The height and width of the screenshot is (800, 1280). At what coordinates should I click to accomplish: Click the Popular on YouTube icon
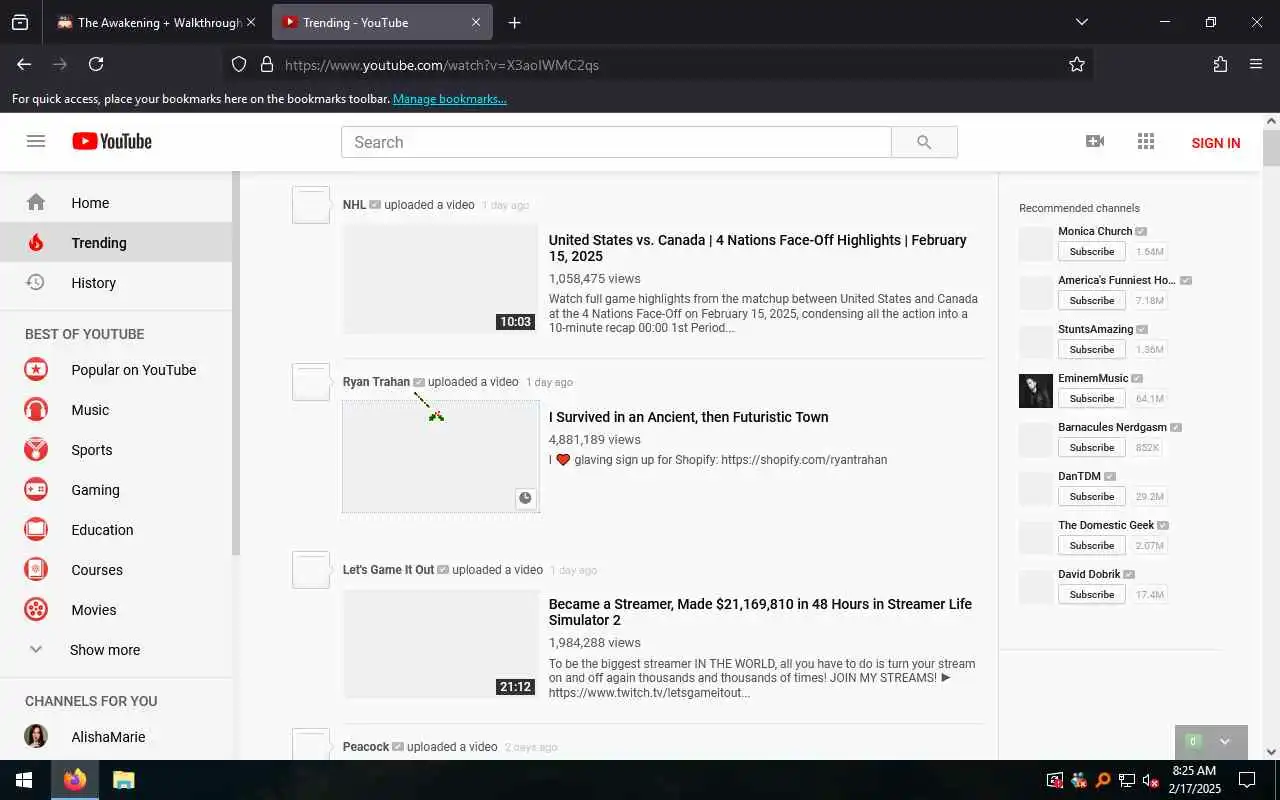click(36, 369)
